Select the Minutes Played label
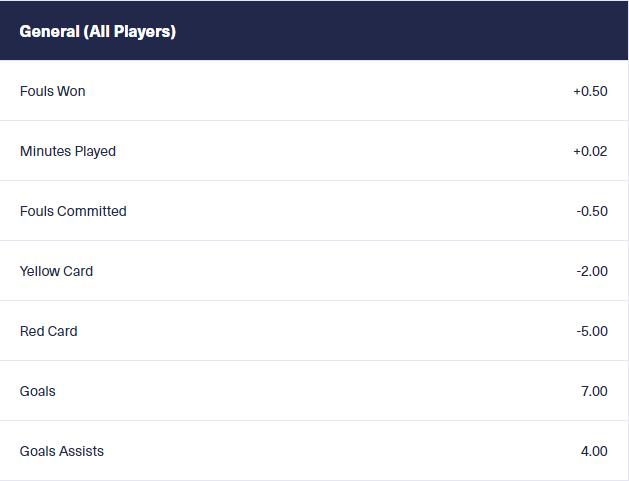 click(x=68, y=151)
